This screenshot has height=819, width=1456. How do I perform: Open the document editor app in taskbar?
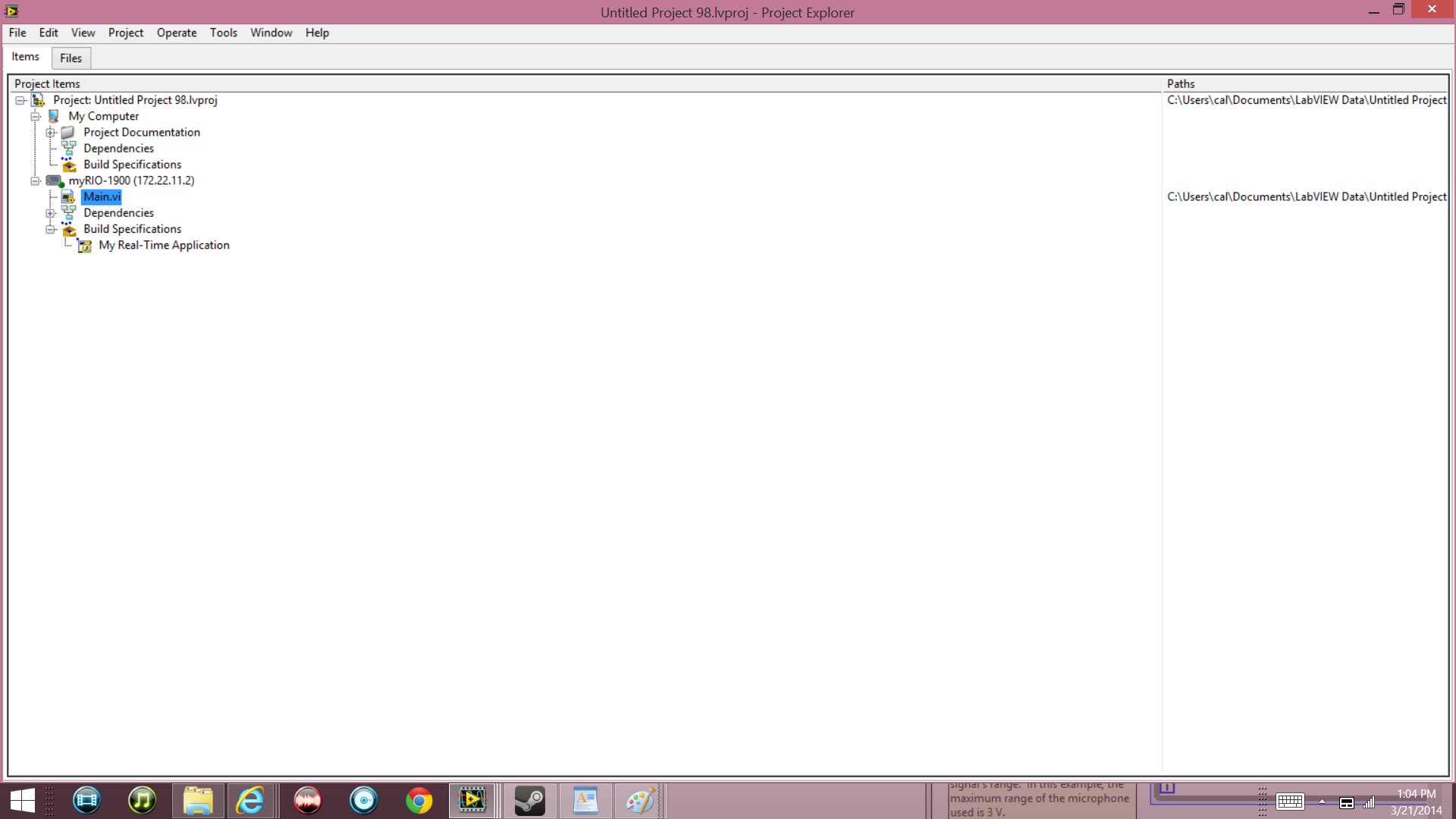click(x=585, y=801)
